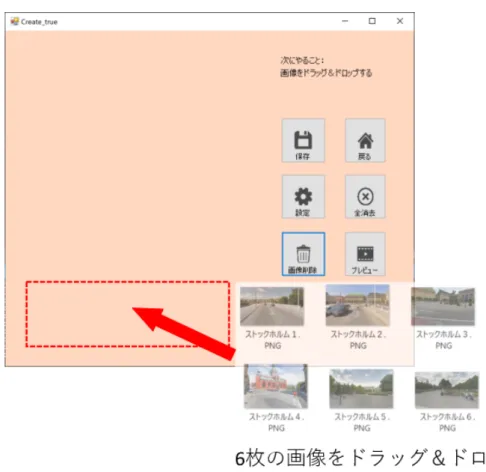Screen dimensions: 486x472
Task: Minimize the Create_true window
Action: pos(345,21)
